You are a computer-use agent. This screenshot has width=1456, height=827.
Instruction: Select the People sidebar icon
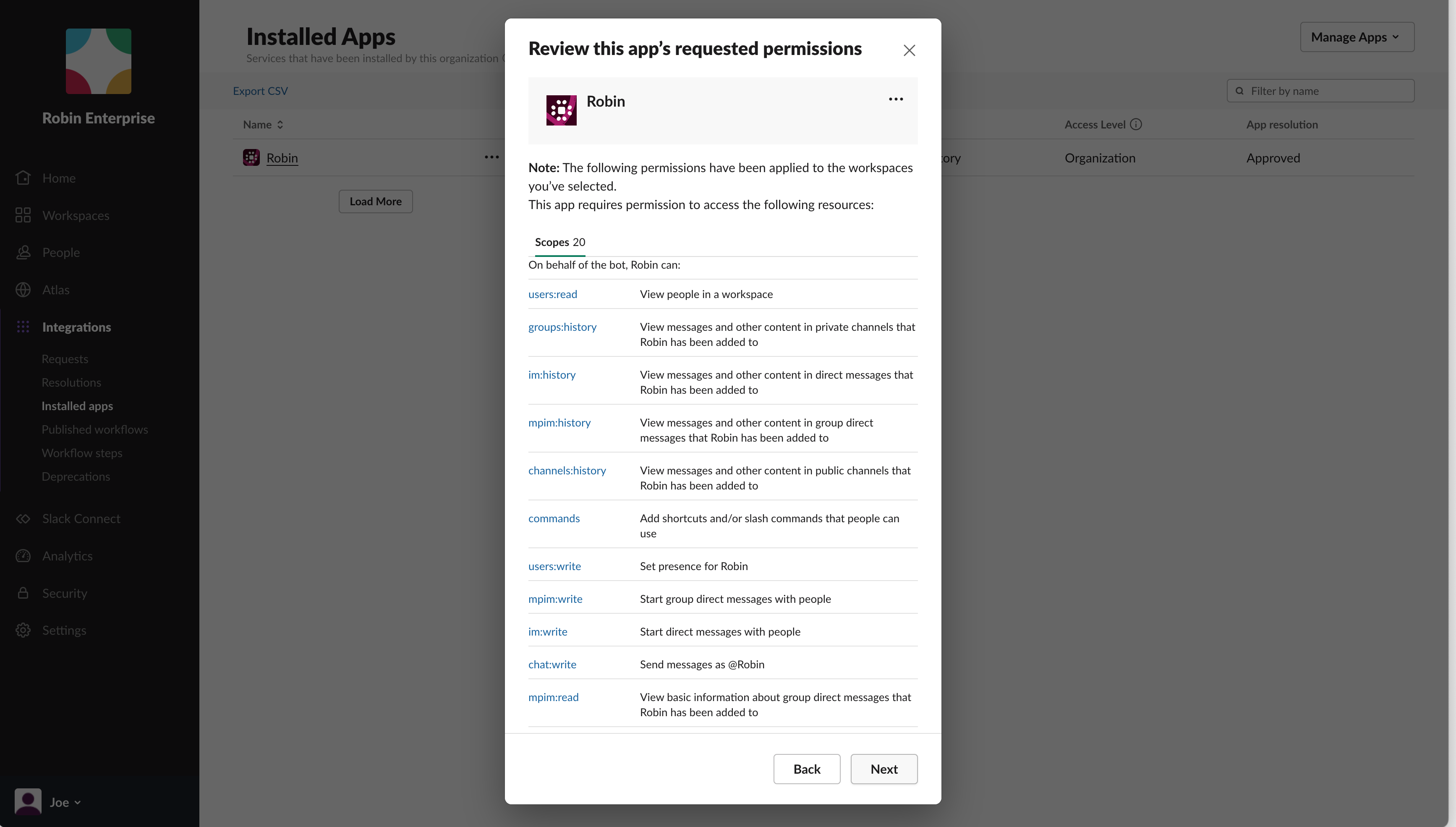pyautogui.click(x=23, y=252)
